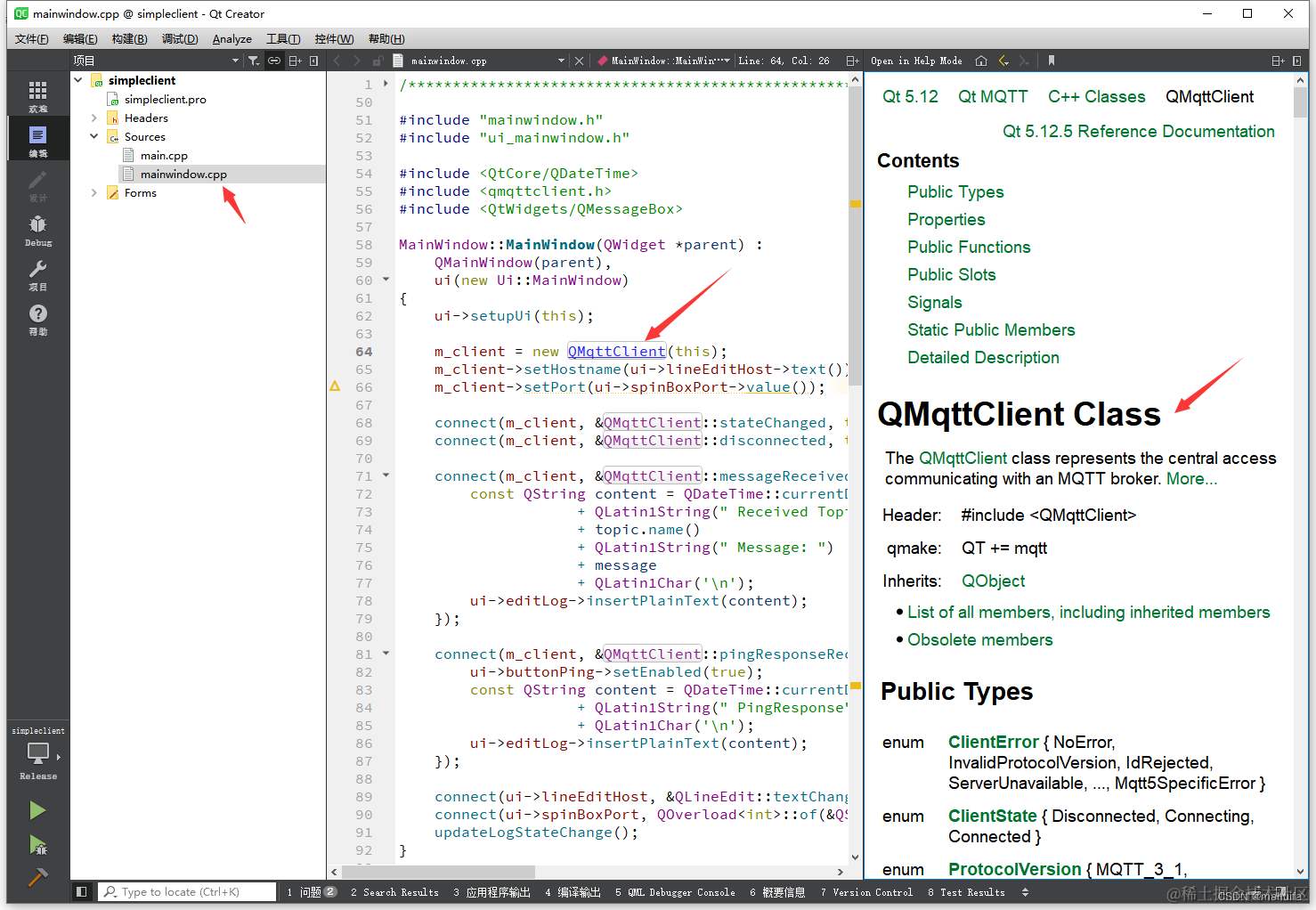Split the project side panel
This screenshot has height=910, width=1316.
click(x=295, y=61)
